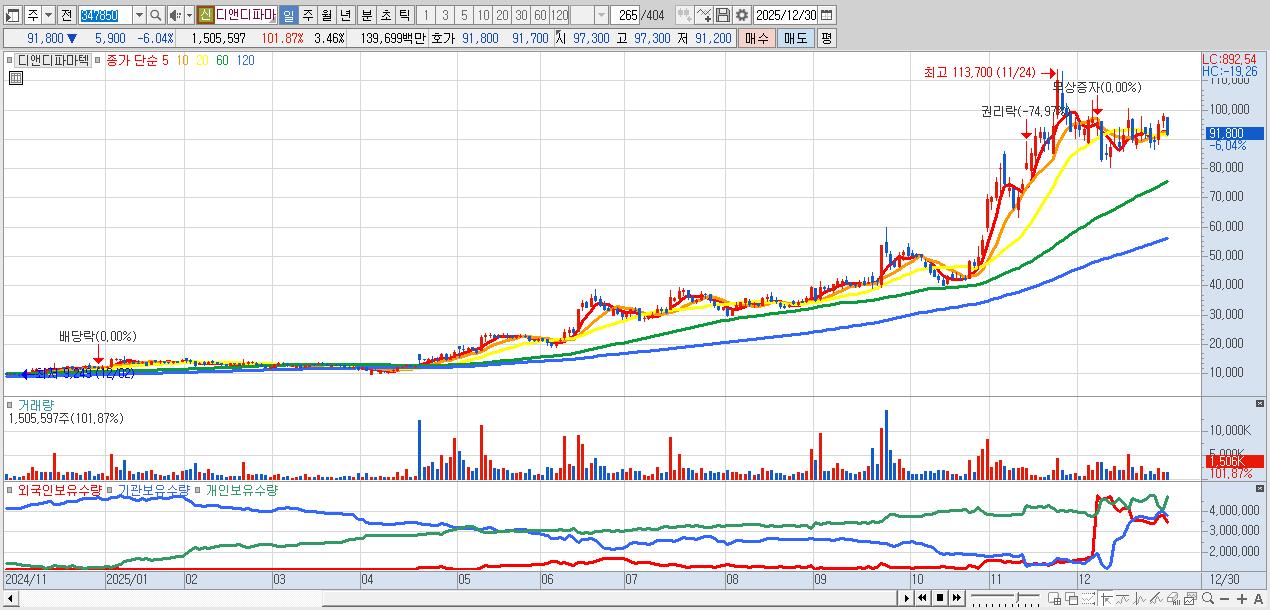Click the plus zoom-in icon at bottom right
Image resolution: width=1270 pixels, height=610 pixels.
click(x=1242, y=598)
